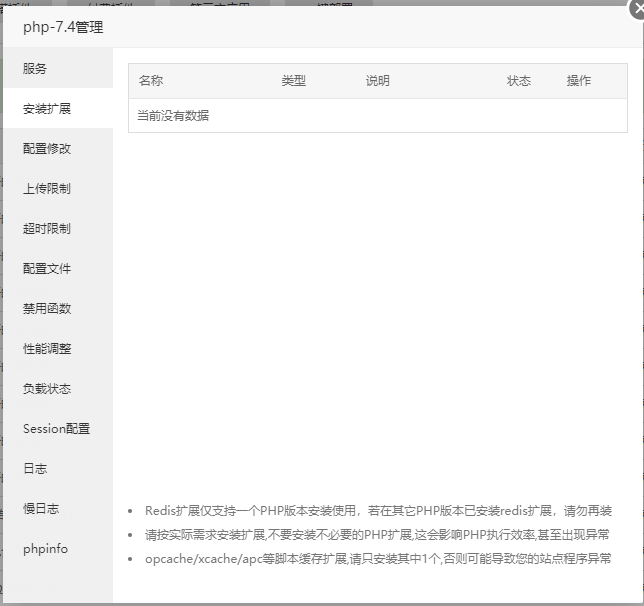Open the Session配置 tab
This screenshot has height=606, width=644.
(x=58, y=429)
